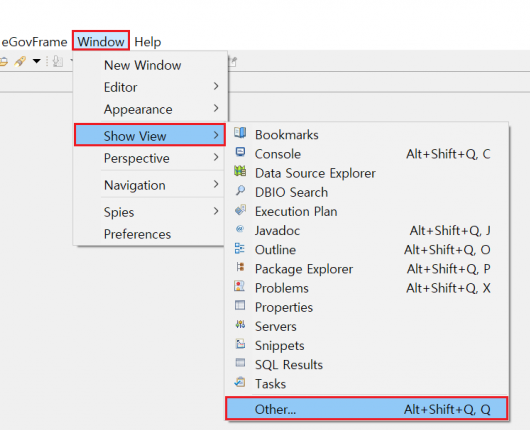Click the Package Explorer icon
This screenshot has width=530, height=430.
pyautogui.click(x=240, y=267)
